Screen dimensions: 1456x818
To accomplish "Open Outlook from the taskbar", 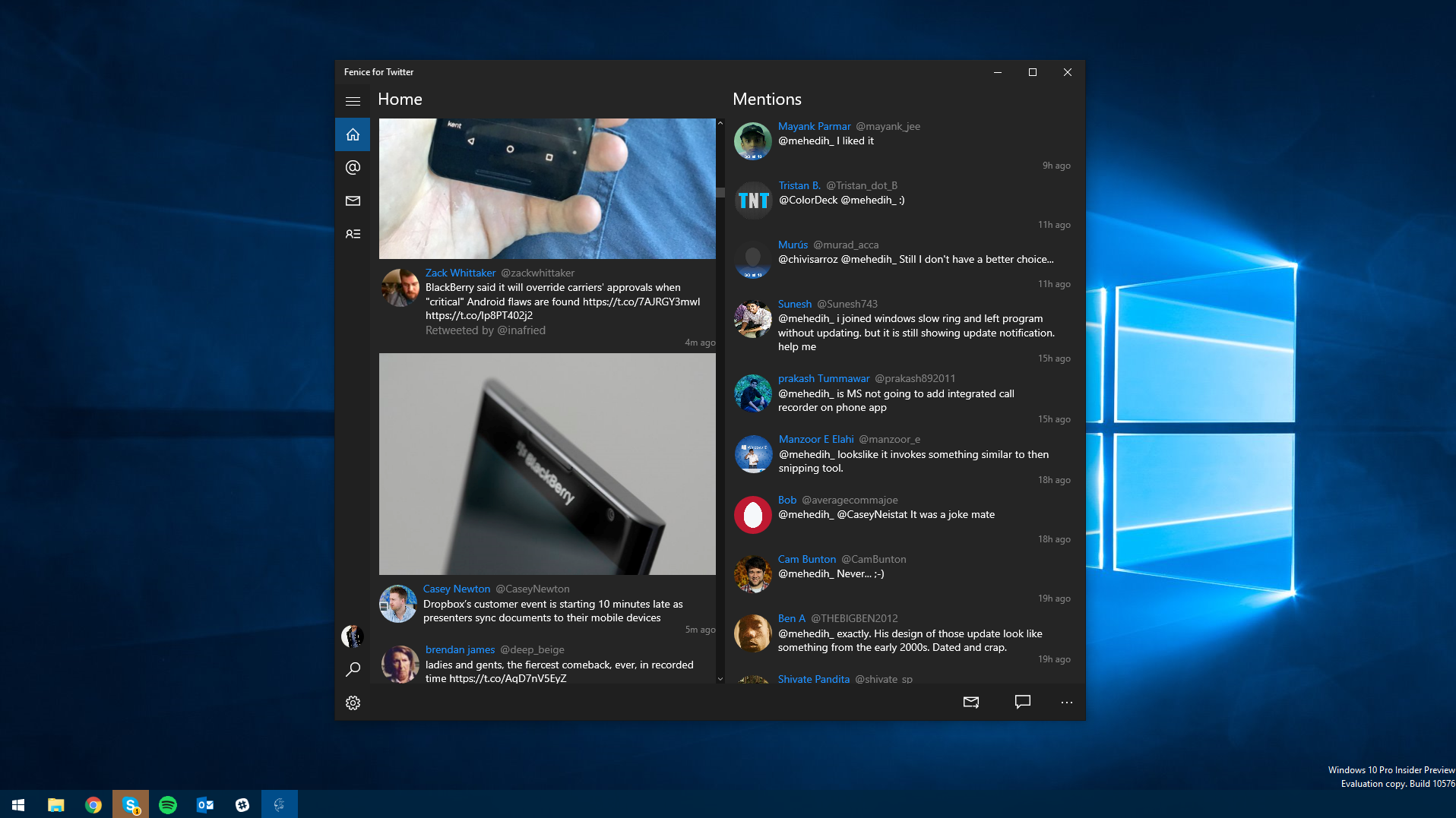I will [x=205, y=804].
